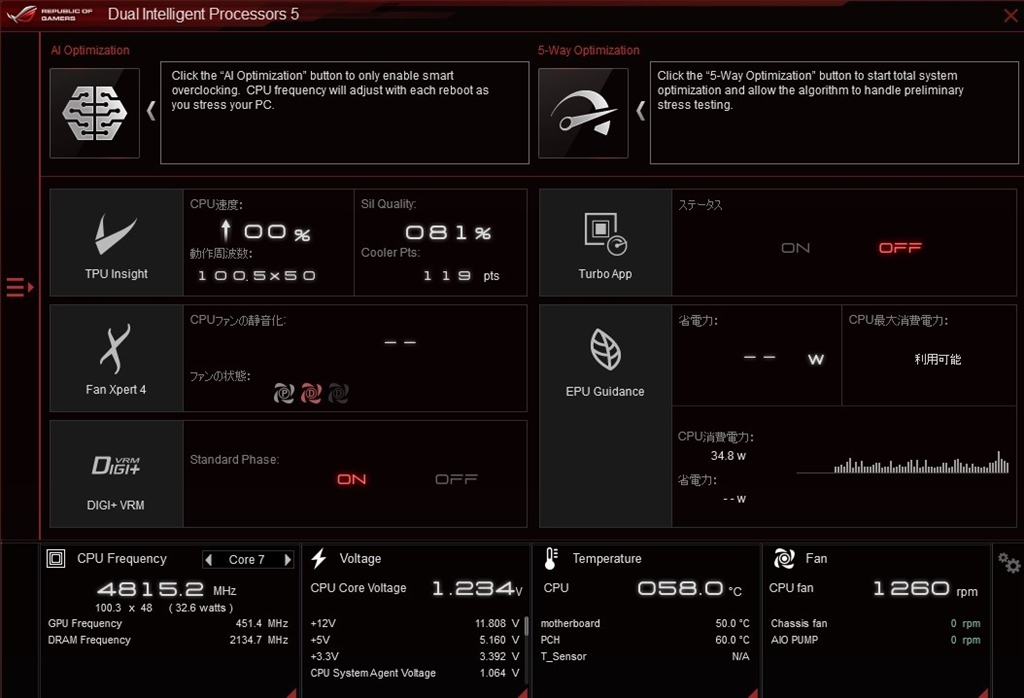Click the +3.3V 3.392 V row
The image size is (1024, 698).
(x=415, y=656)
